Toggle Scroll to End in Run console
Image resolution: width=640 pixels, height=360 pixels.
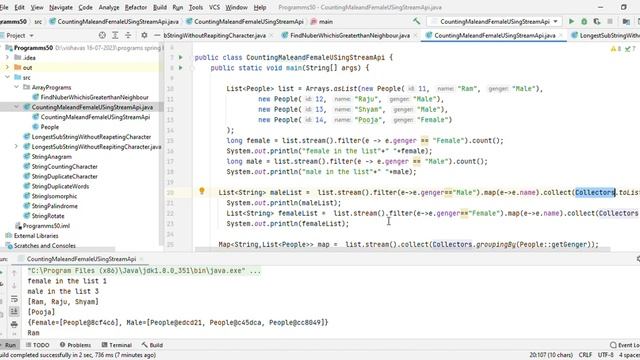(x=14, y=311)
